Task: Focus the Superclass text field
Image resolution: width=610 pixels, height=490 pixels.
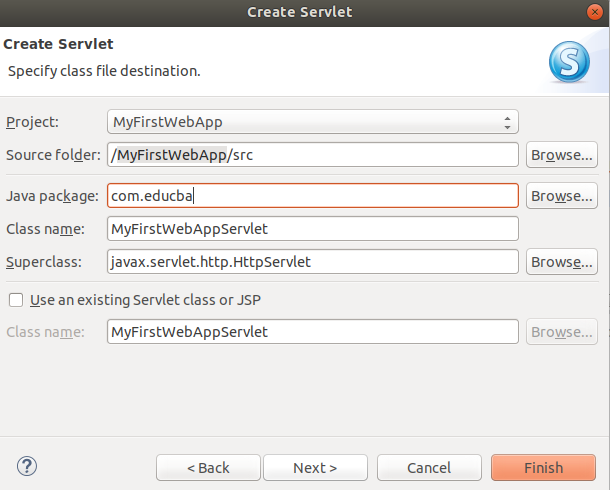Action: pos(312,262)
